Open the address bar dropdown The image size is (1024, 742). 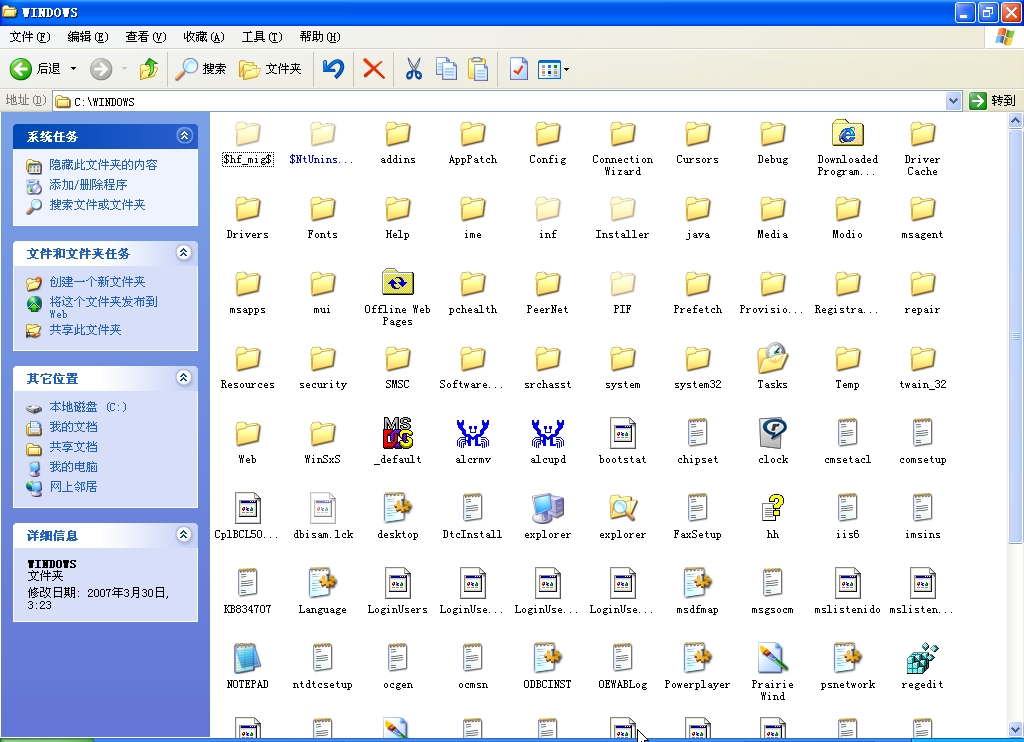[x=953, y=101]
